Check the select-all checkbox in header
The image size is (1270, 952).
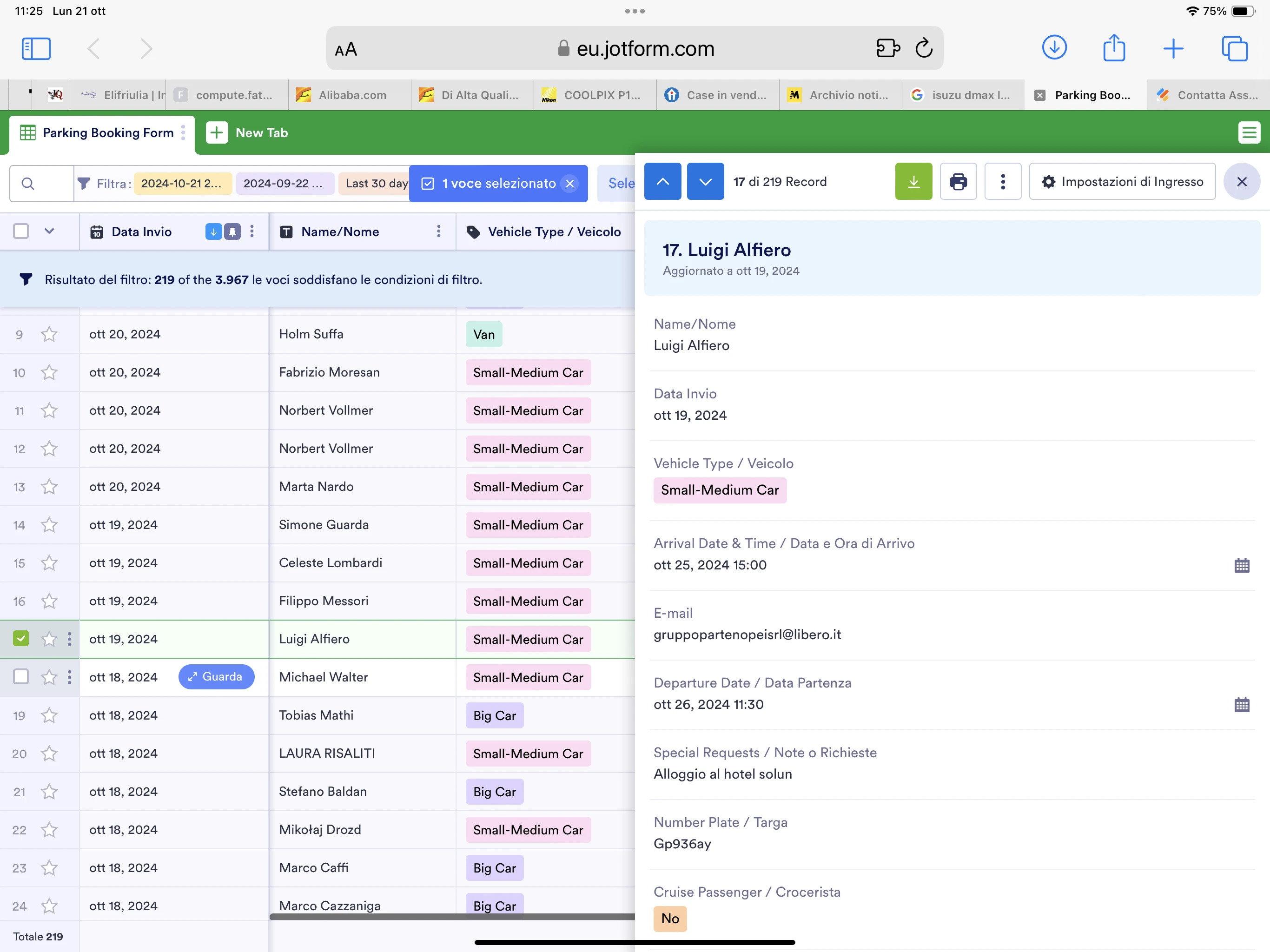pos(21,231)
